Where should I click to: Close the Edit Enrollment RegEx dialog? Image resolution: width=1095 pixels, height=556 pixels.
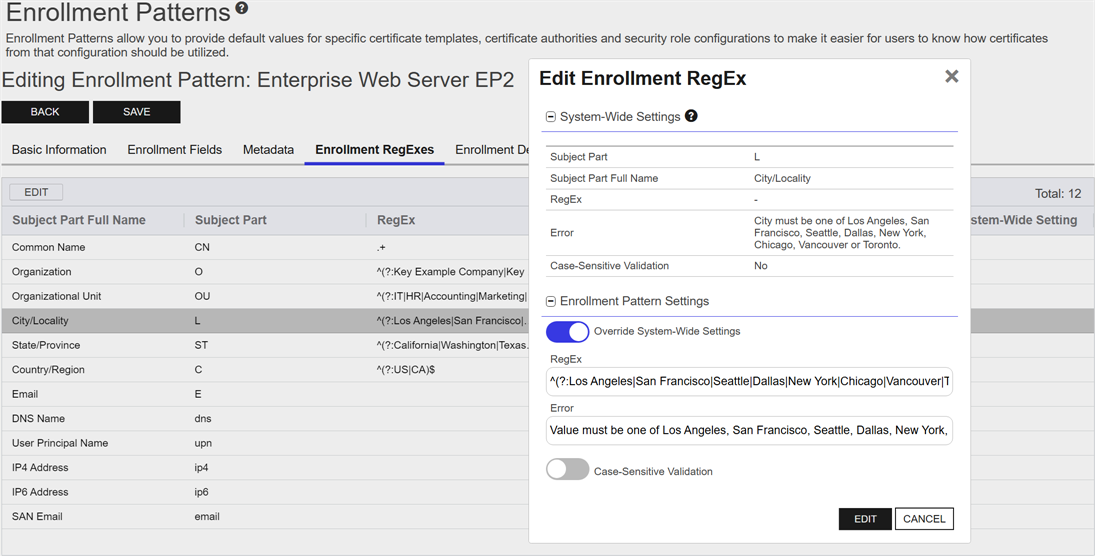pos(951,77)
